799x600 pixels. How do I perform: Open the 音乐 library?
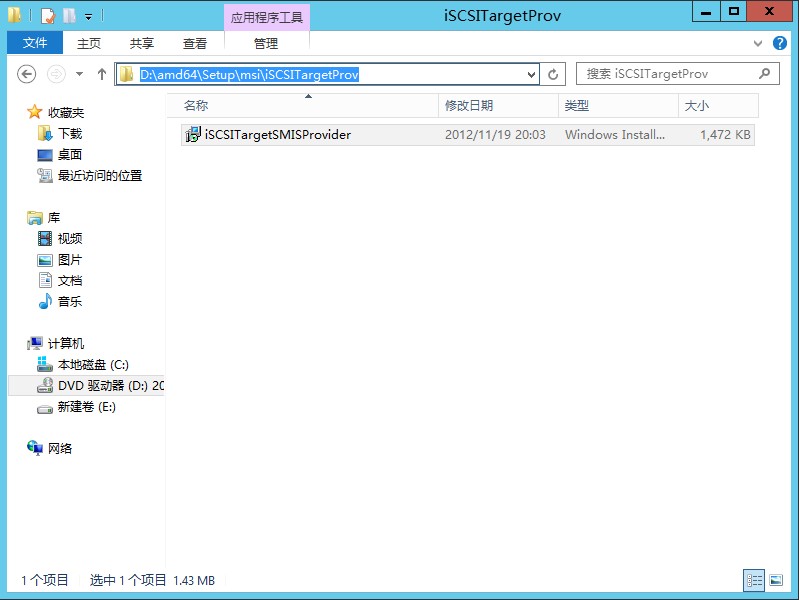pos(70,301)
